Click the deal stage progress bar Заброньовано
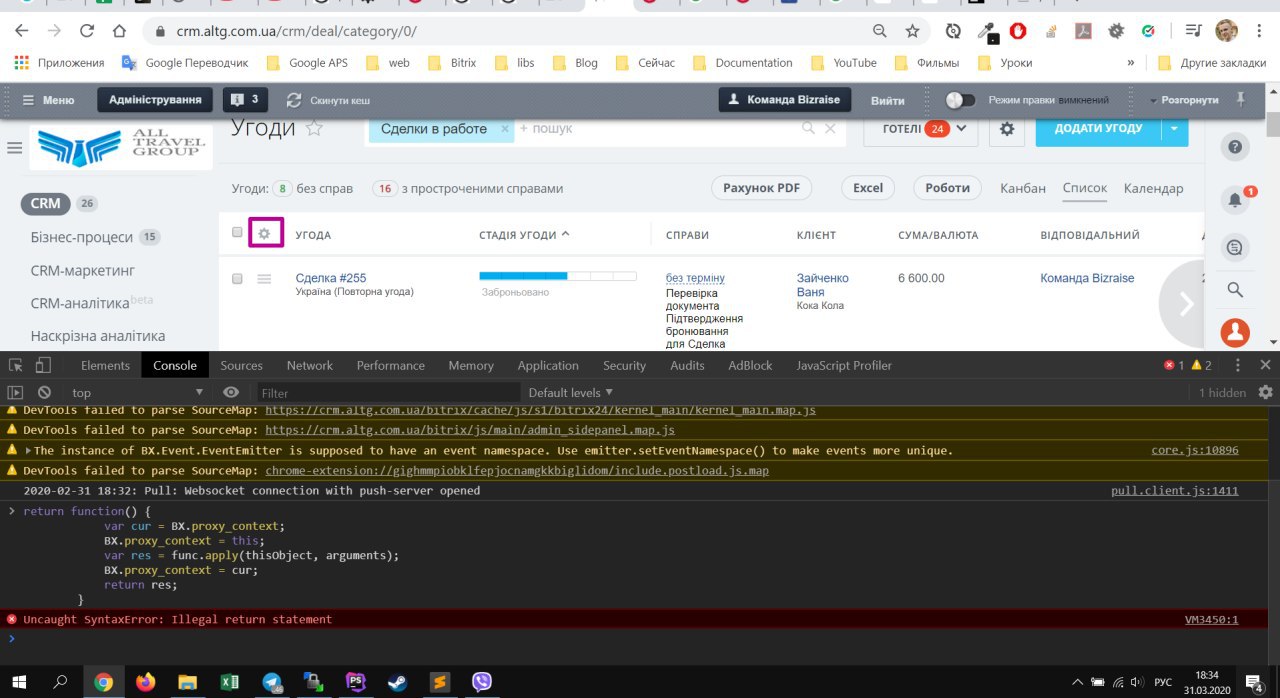This screenshot has height=698, width=1280. (x=558, y=275)
